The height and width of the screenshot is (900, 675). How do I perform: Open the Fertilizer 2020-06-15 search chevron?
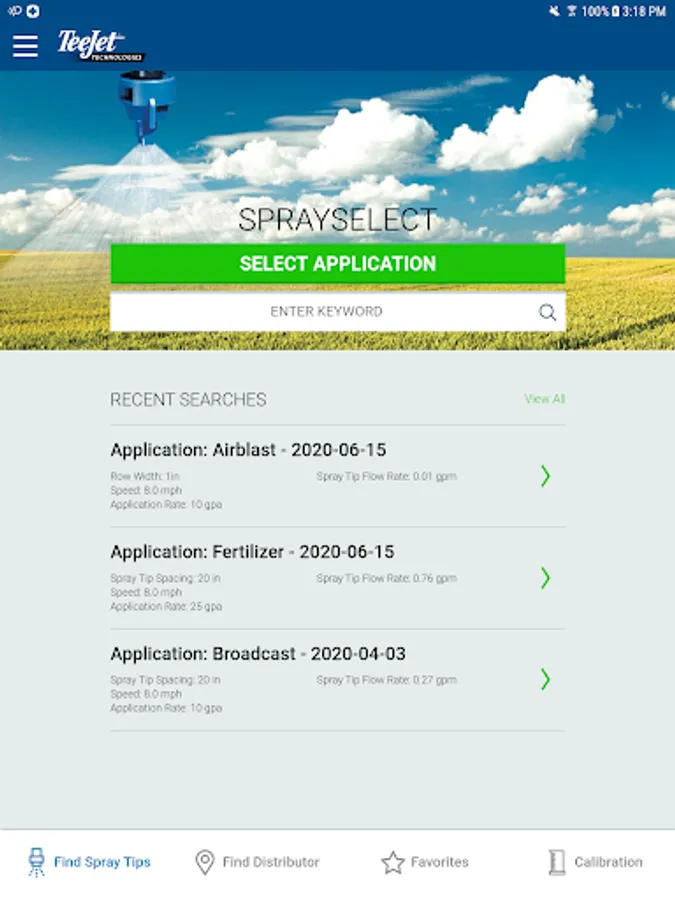pyautogui.click(x=545, y=578)
